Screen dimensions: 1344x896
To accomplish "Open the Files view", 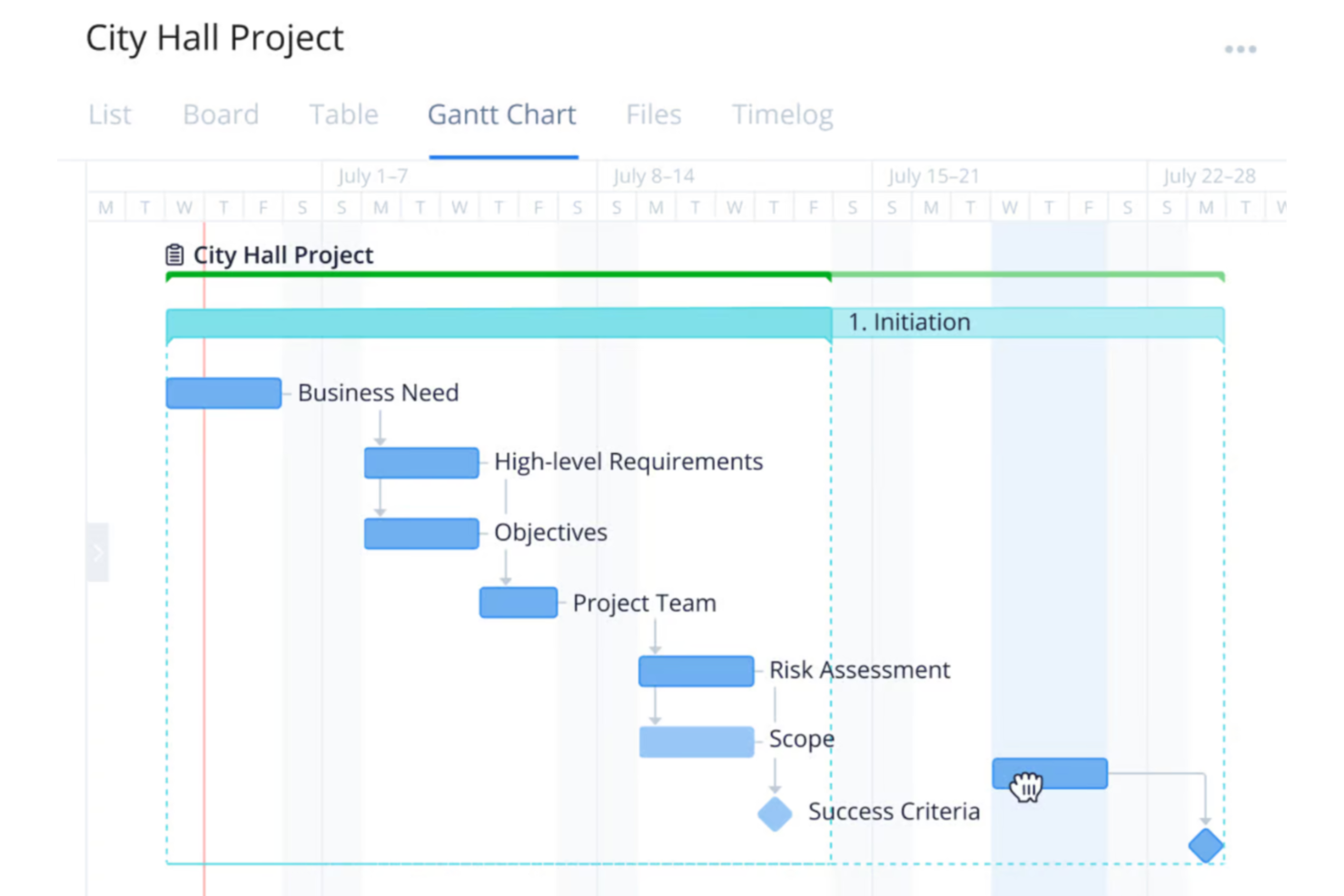I will coord(653,115).
